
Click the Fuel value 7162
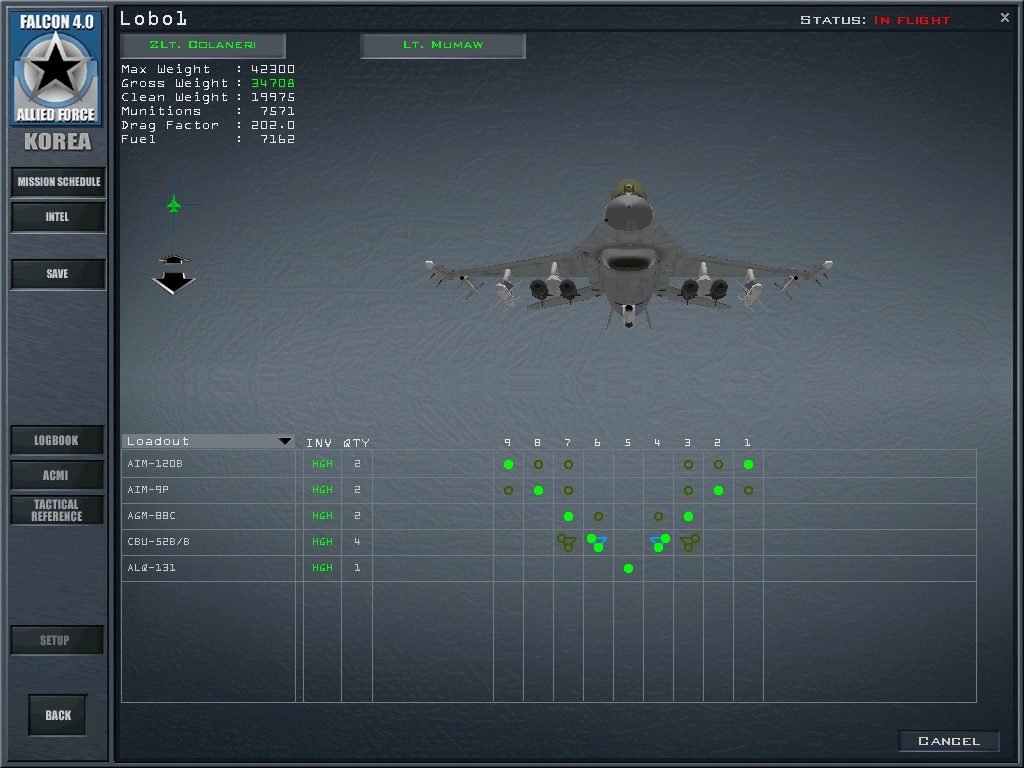277,139
